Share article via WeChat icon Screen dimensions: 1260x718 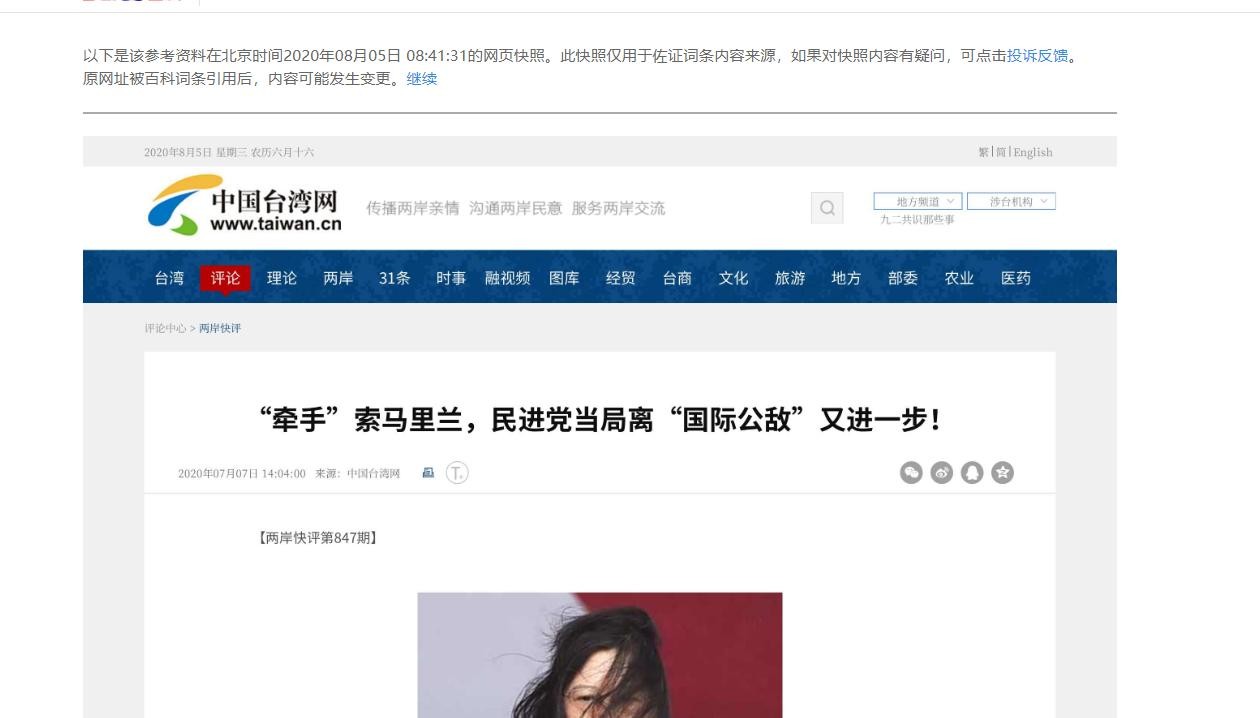point(911,473)
